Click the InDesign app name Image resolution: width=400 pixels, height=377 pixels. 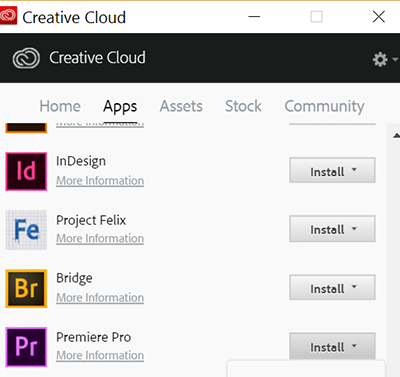pyautogui.click(x=81, y=161)
